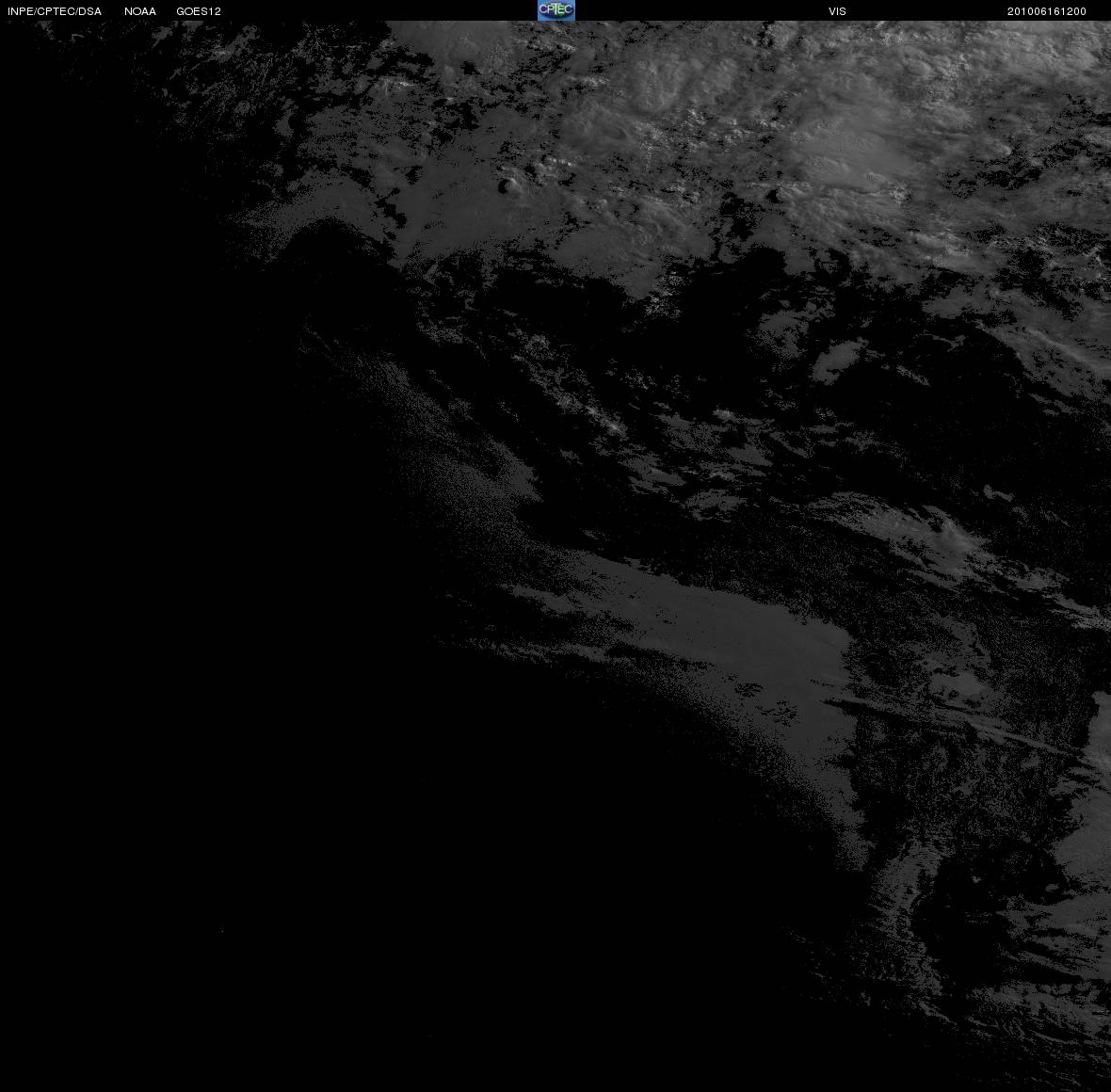Click the INPE/CPTEC/DSA label
The width and height of the screenshot is (1111, 1092).
click(55, 11)
